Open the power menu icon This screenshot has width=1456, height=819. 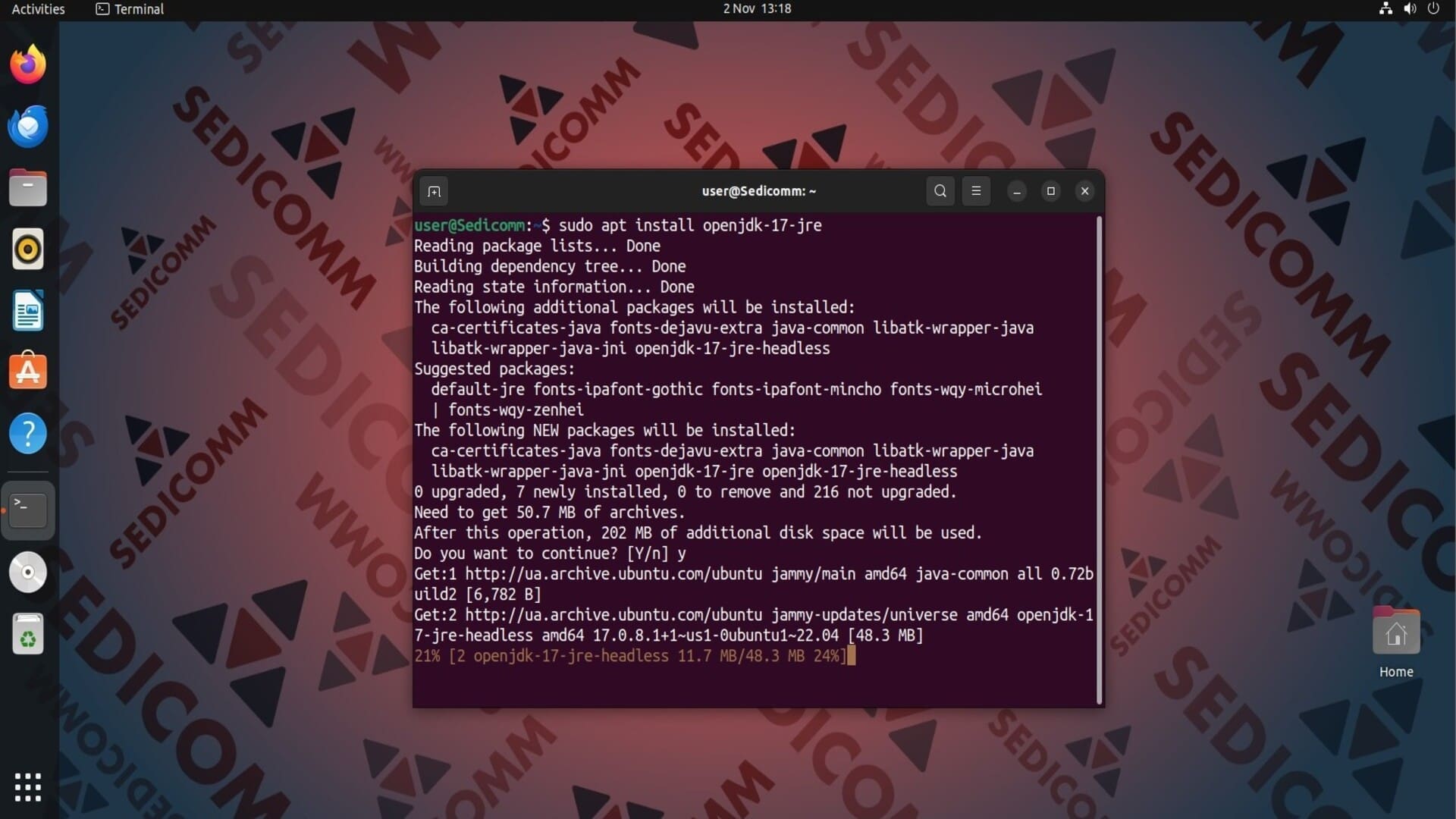coord(1433,9)
